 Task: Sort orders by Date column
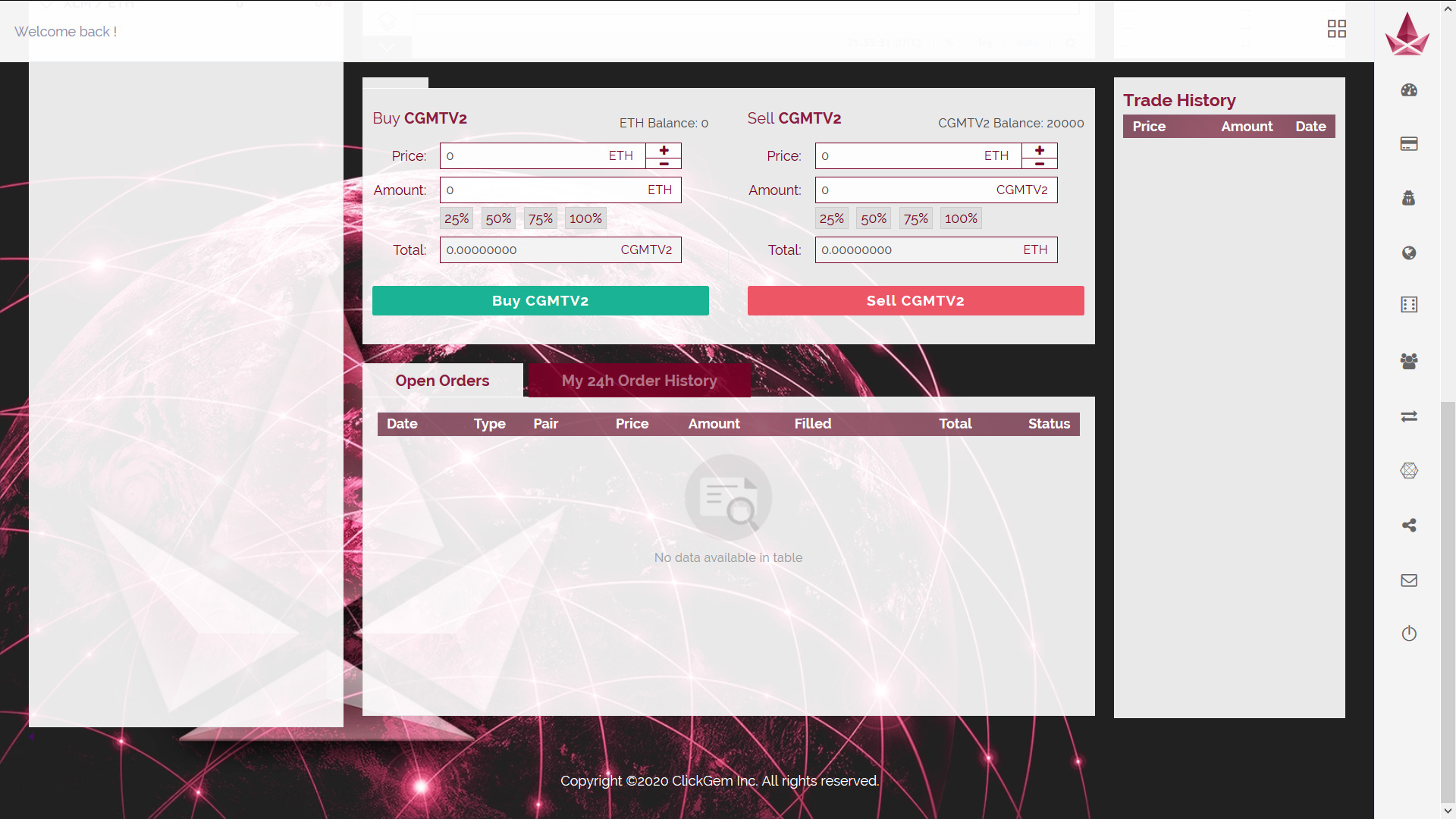point(402,424)
